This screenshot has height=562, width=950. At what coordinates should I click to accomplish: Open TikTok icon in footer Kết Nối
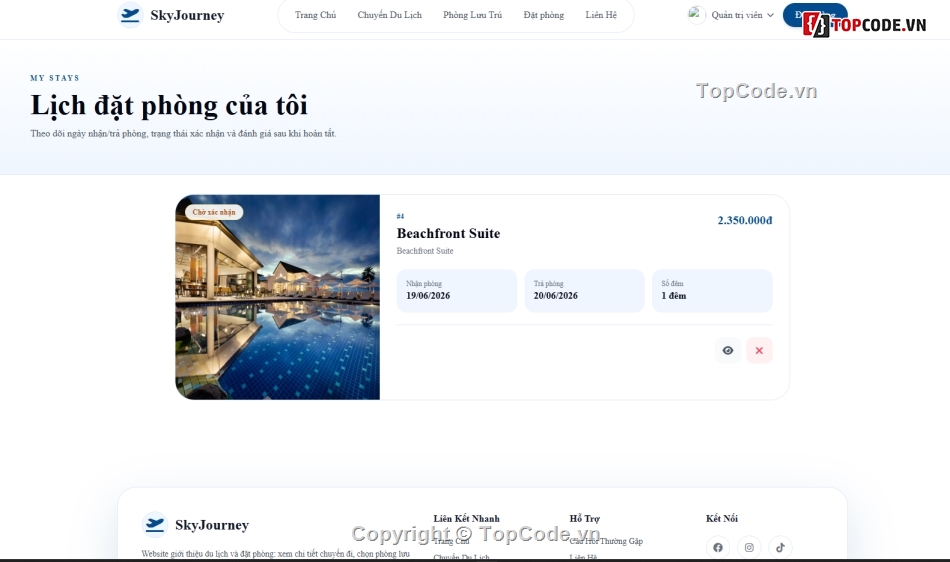click(x=780, y=547)
